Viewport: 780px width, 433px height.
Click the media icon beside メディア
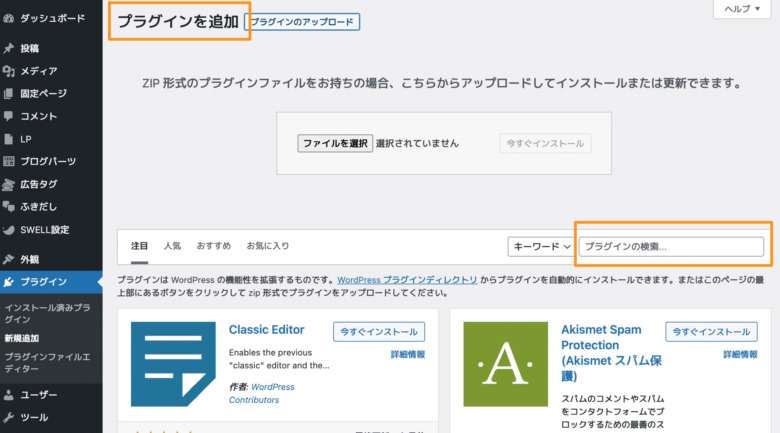coord(8,71)
